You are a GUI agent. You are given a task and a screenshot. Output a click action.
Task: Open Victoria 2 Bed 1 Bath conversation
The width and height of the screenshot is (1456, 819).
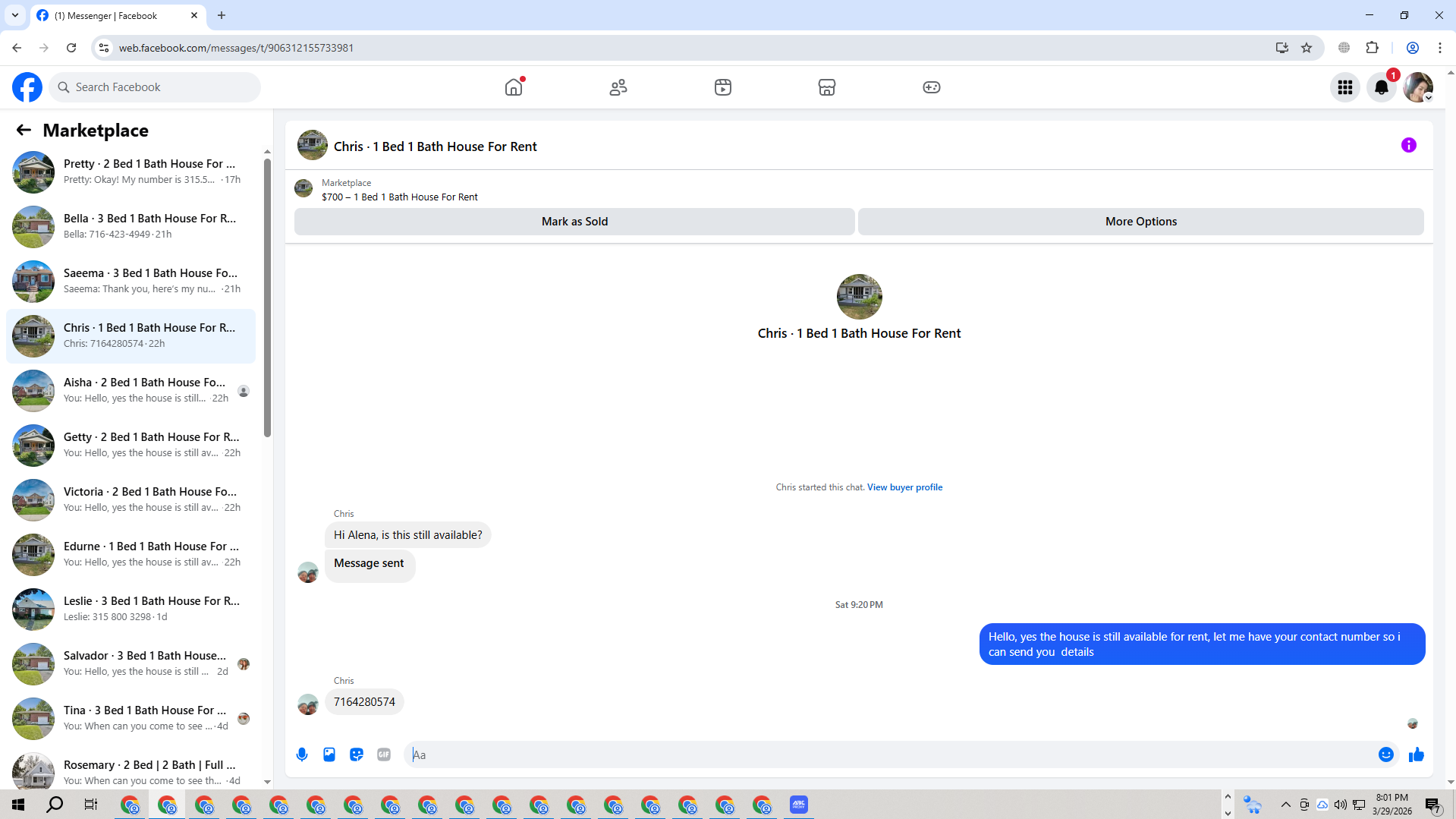[131, 500]
